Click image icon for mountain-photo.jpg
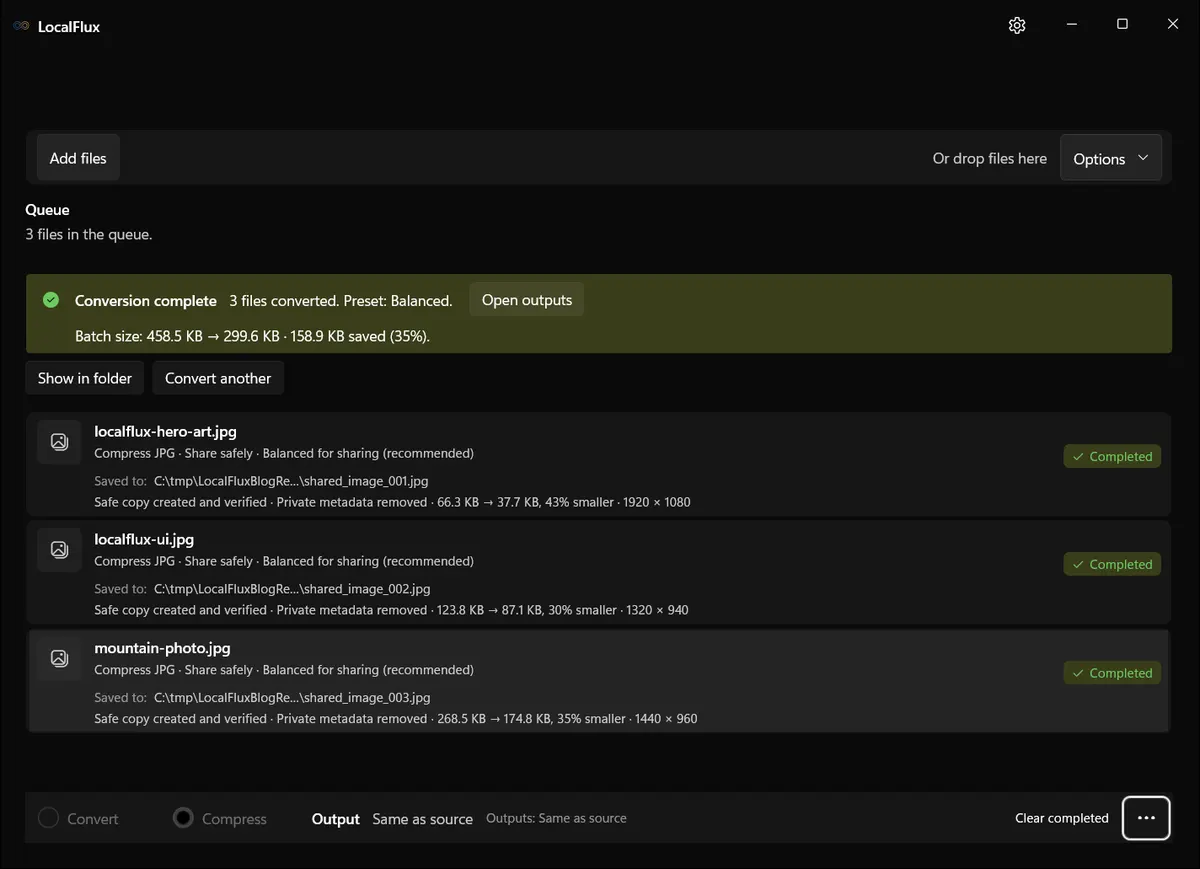 click(x=59, y=658)
